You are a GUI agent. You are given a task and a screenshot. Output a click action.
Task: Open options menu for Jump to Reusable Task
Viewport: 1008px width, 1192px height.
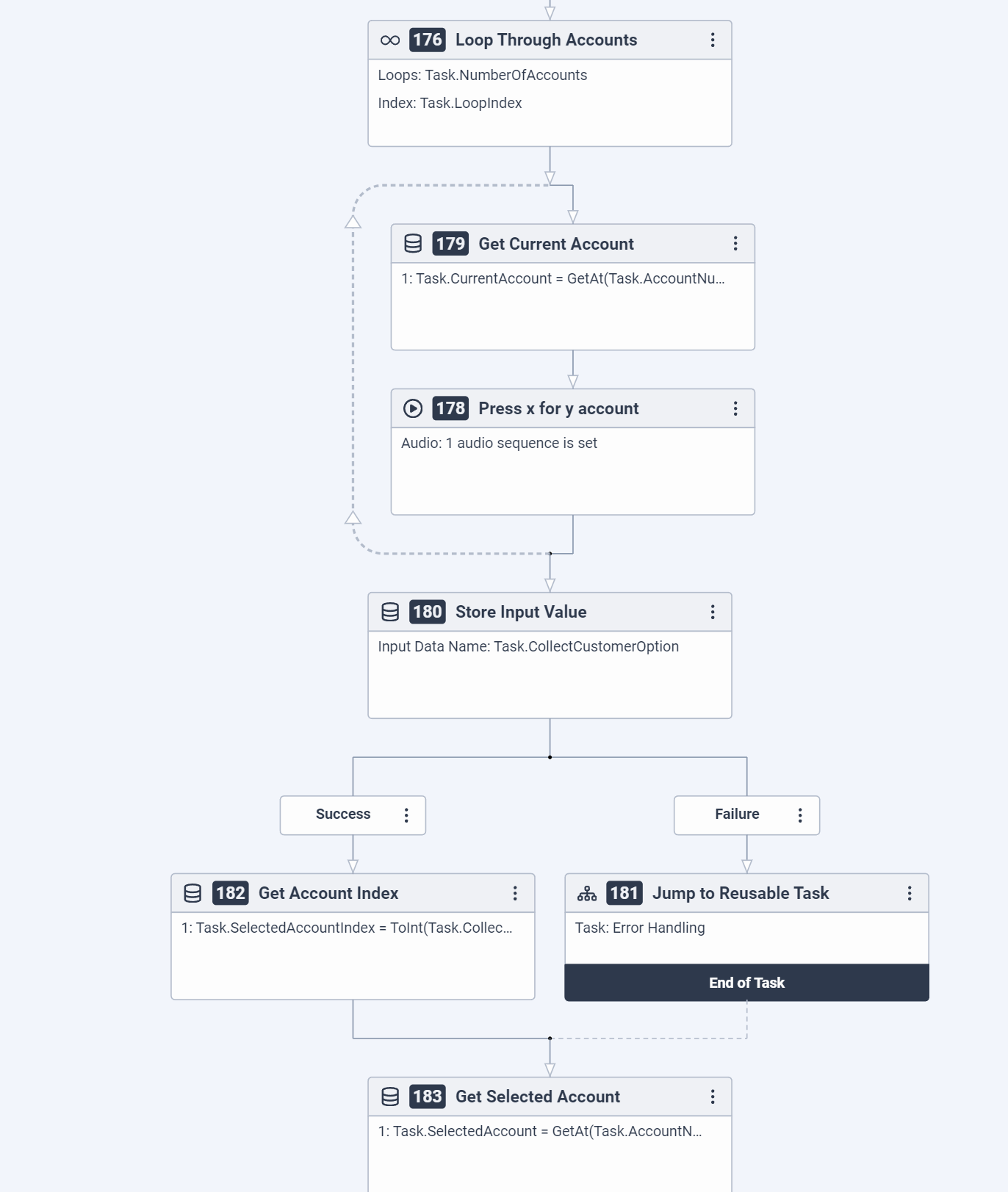pos(909,893)
